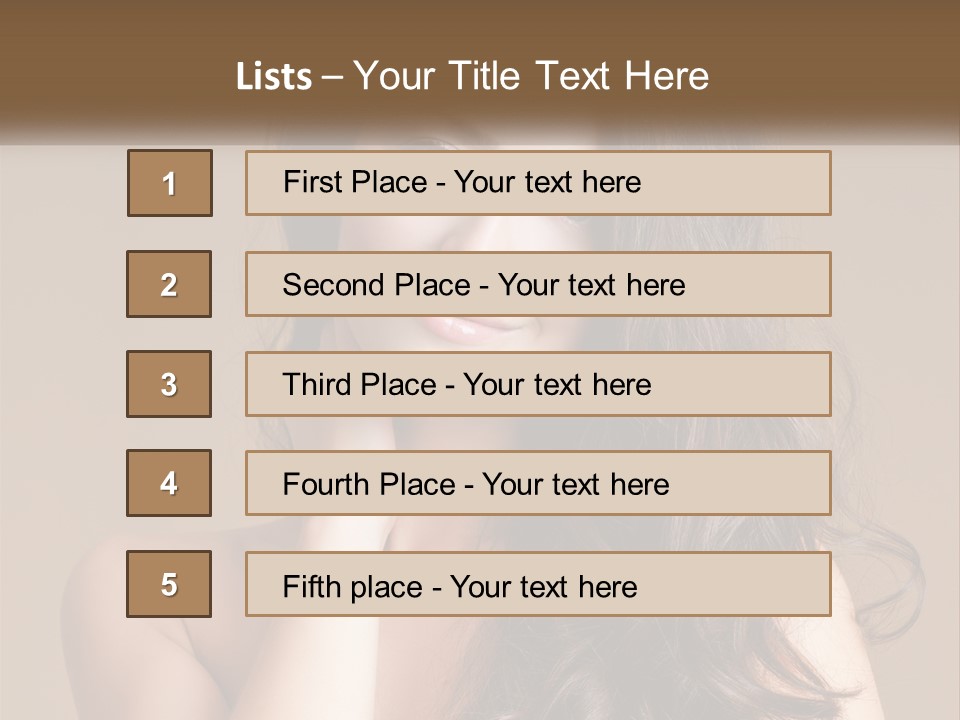The width and height of the screenshot is (960, 720).
Task: Click the First Place text box
Action: click(538, 183)
